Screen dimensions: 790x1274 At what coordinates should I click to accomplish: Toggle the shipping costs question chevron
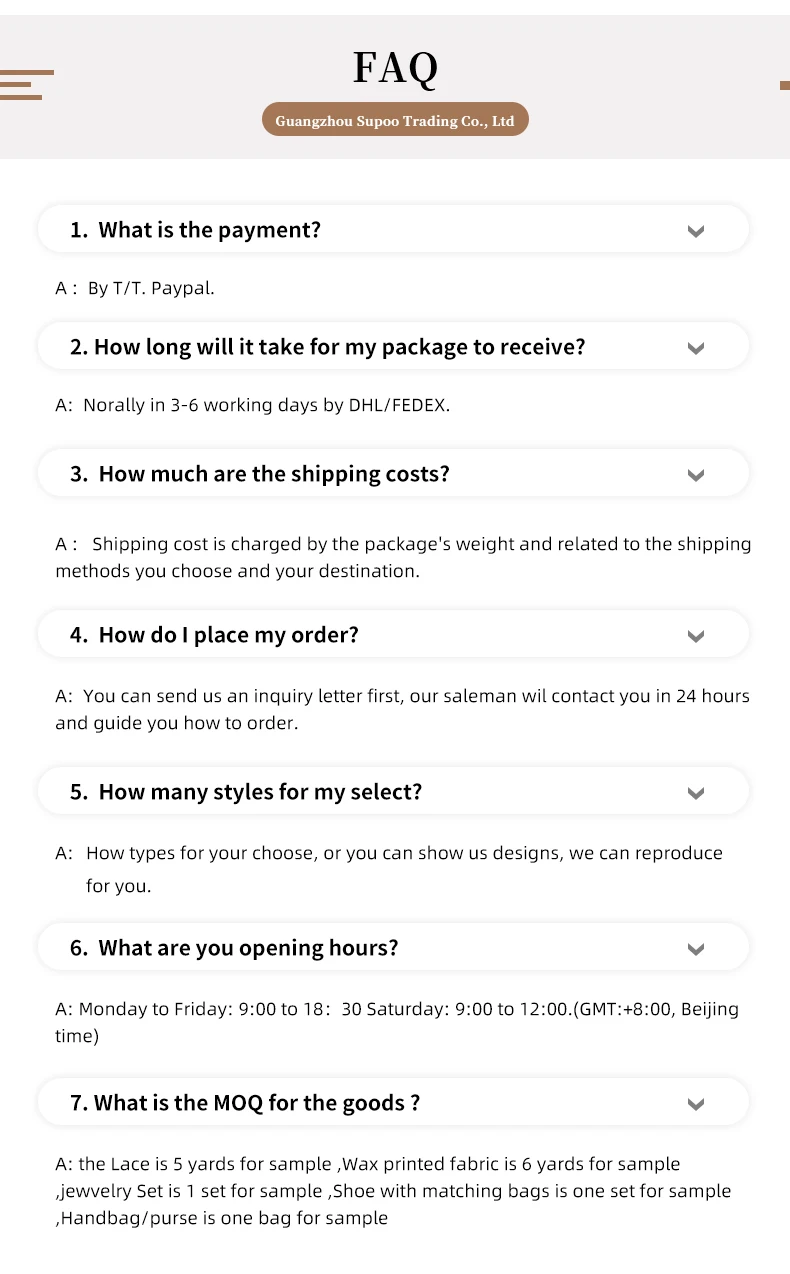coord(696,475)
